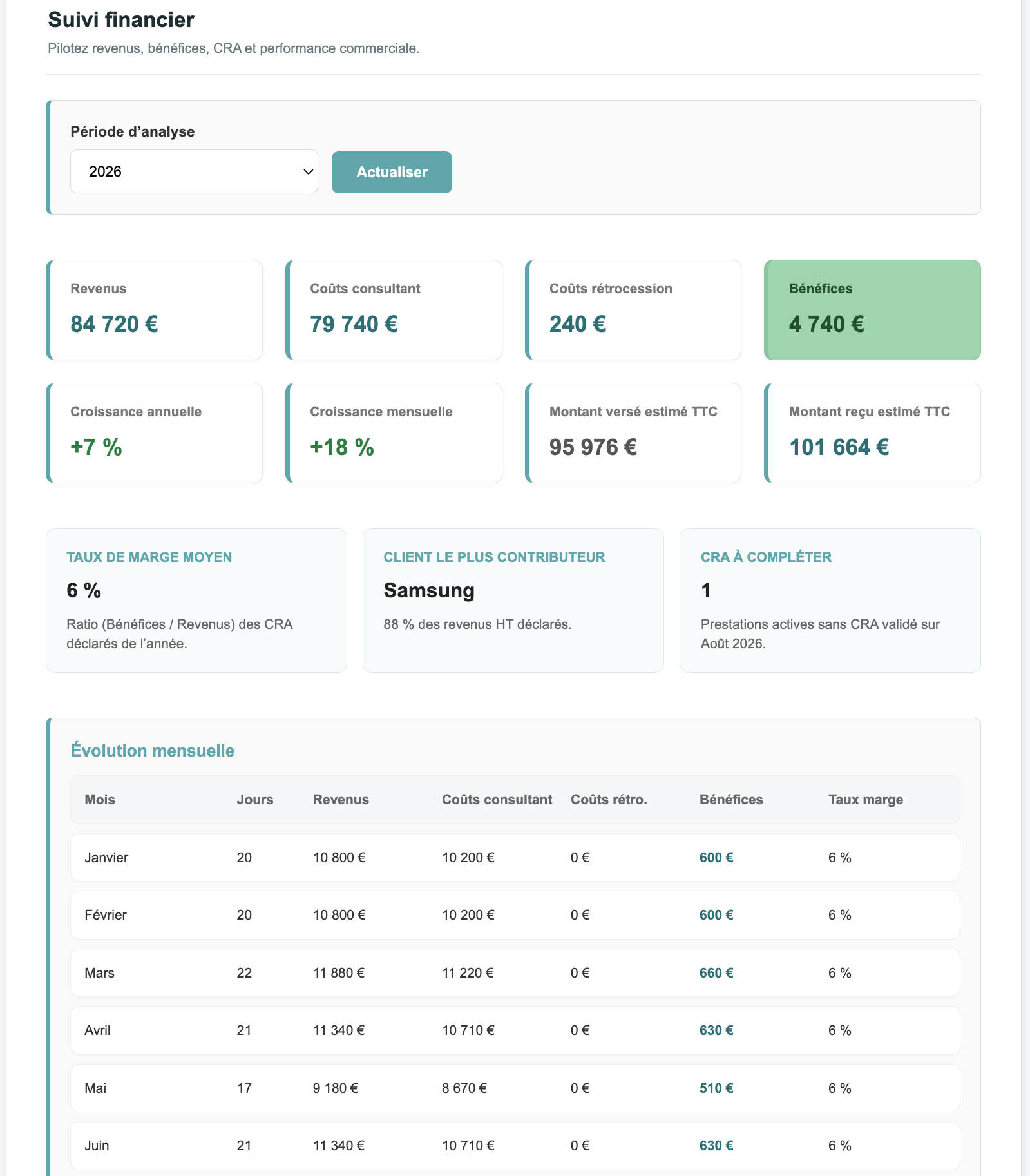Click the Période d'analyse label

point(133,131)
